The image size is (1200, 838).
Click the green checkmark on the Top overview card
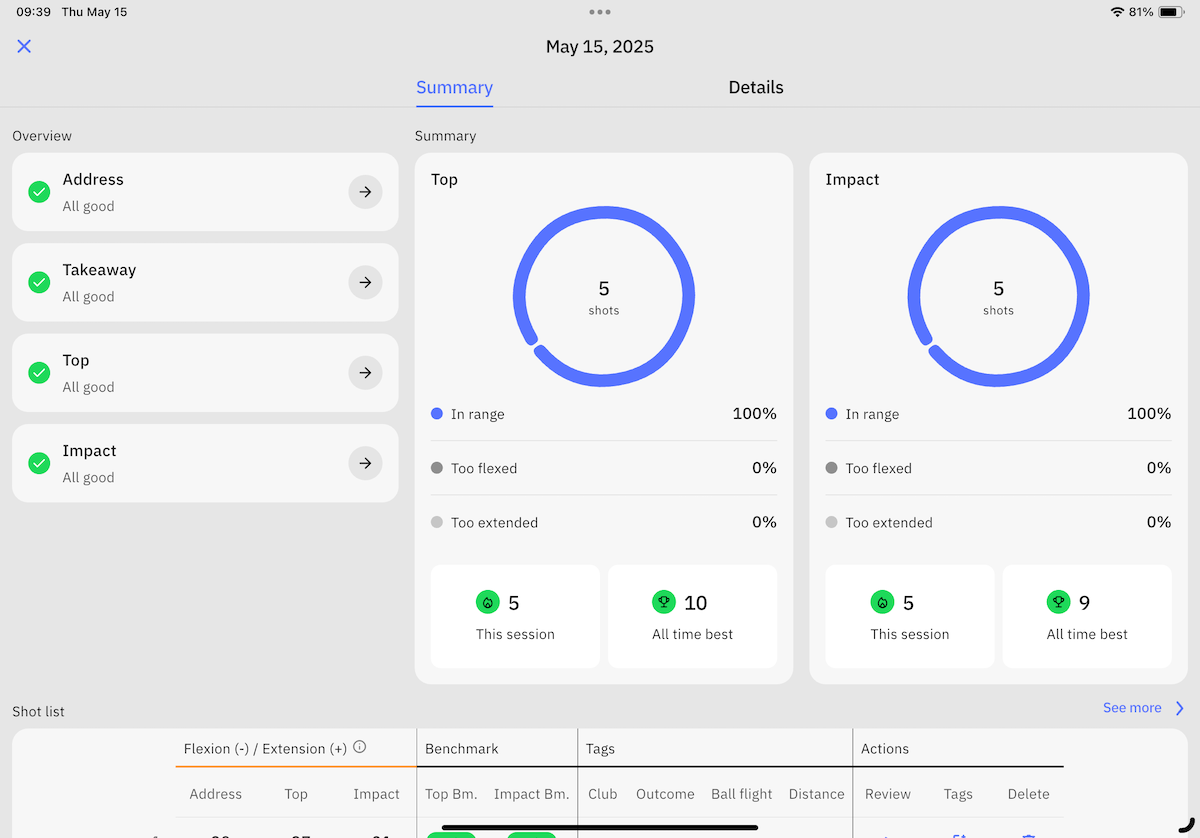point(39,373)
